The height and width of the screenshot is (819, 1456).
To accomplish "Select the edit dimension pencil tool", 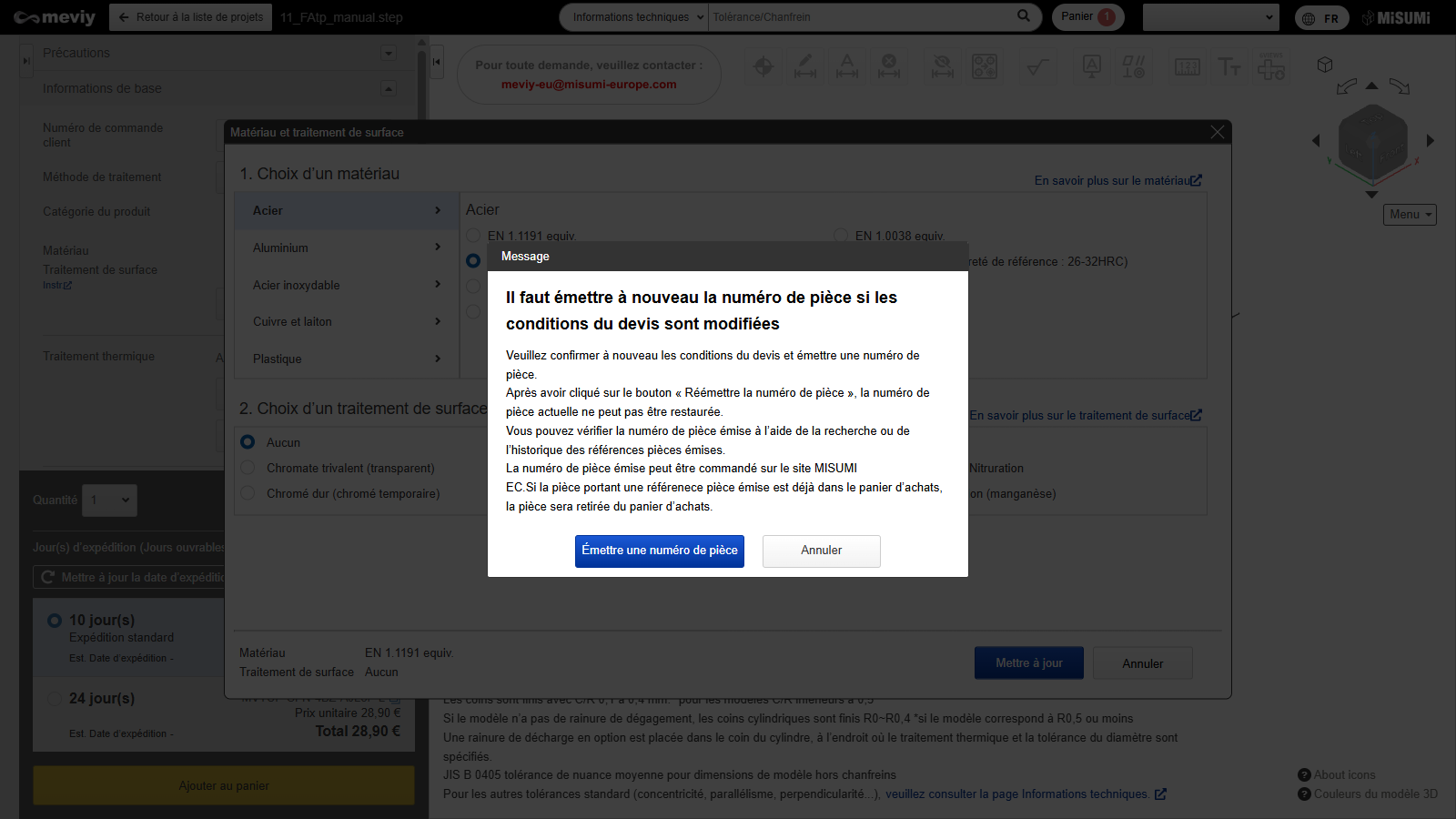I will [x=805, y=66].
